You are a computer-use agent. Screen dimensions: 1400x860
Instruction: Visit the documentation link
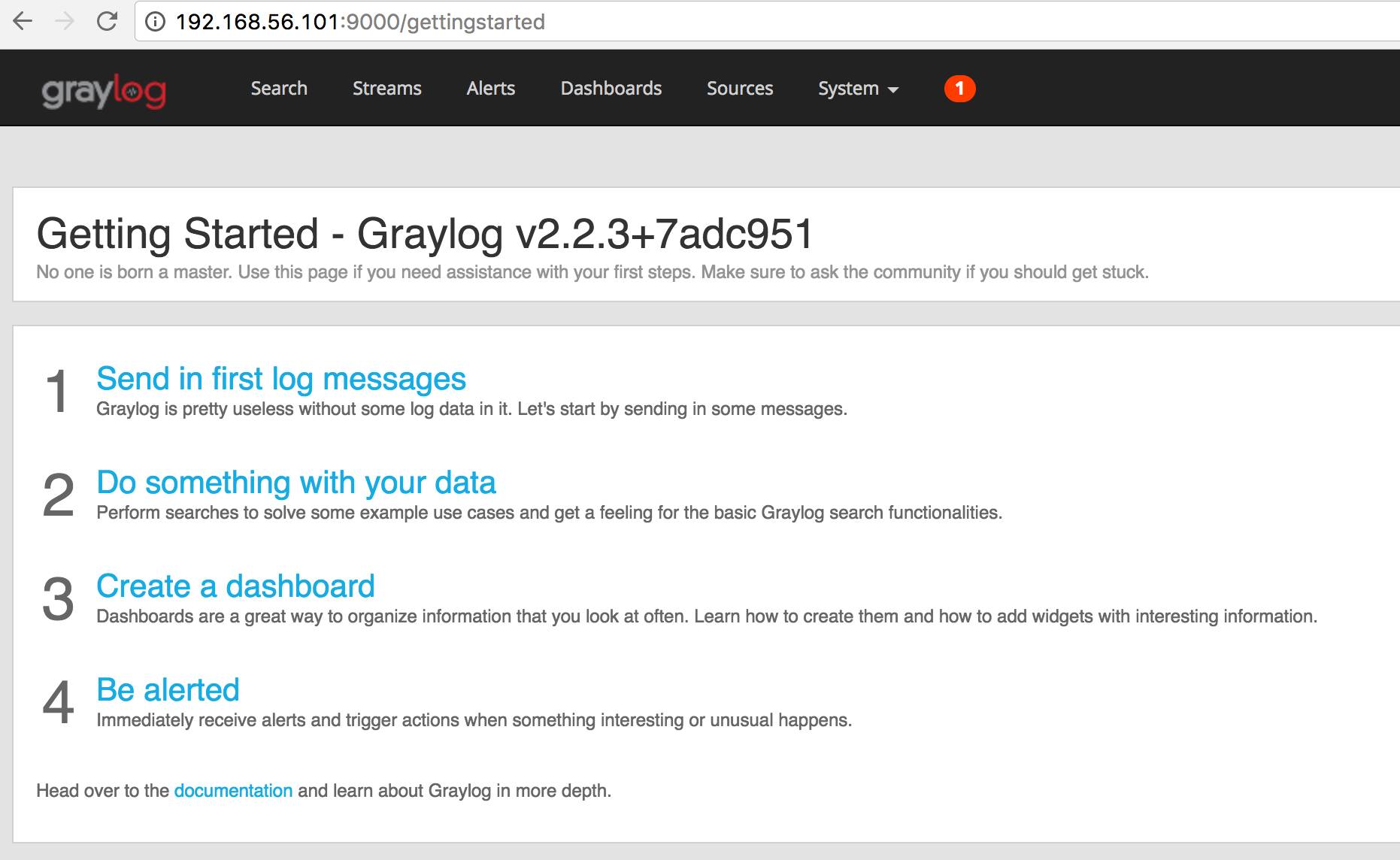click(x=233, y=791)
